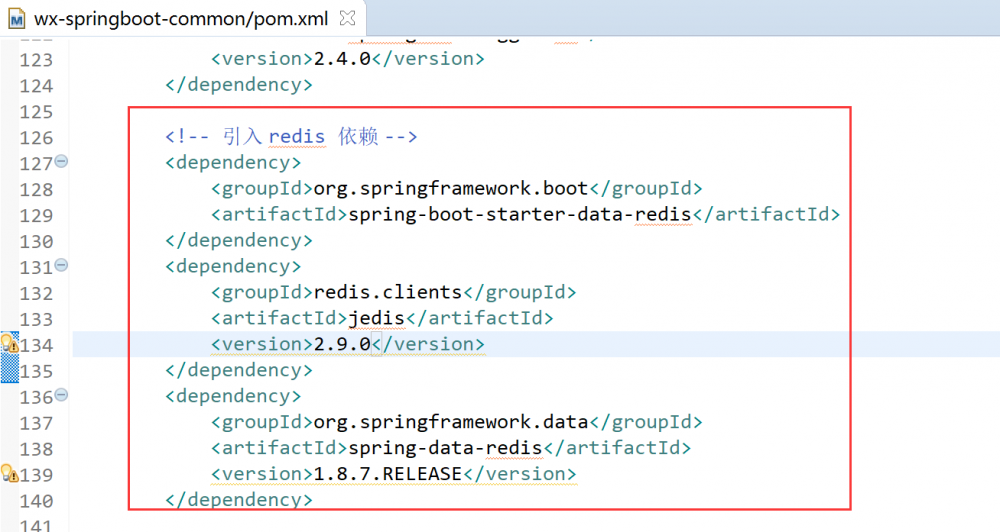
Task: Close the pom.xml editor tab
Action: [x=347, y=18]
